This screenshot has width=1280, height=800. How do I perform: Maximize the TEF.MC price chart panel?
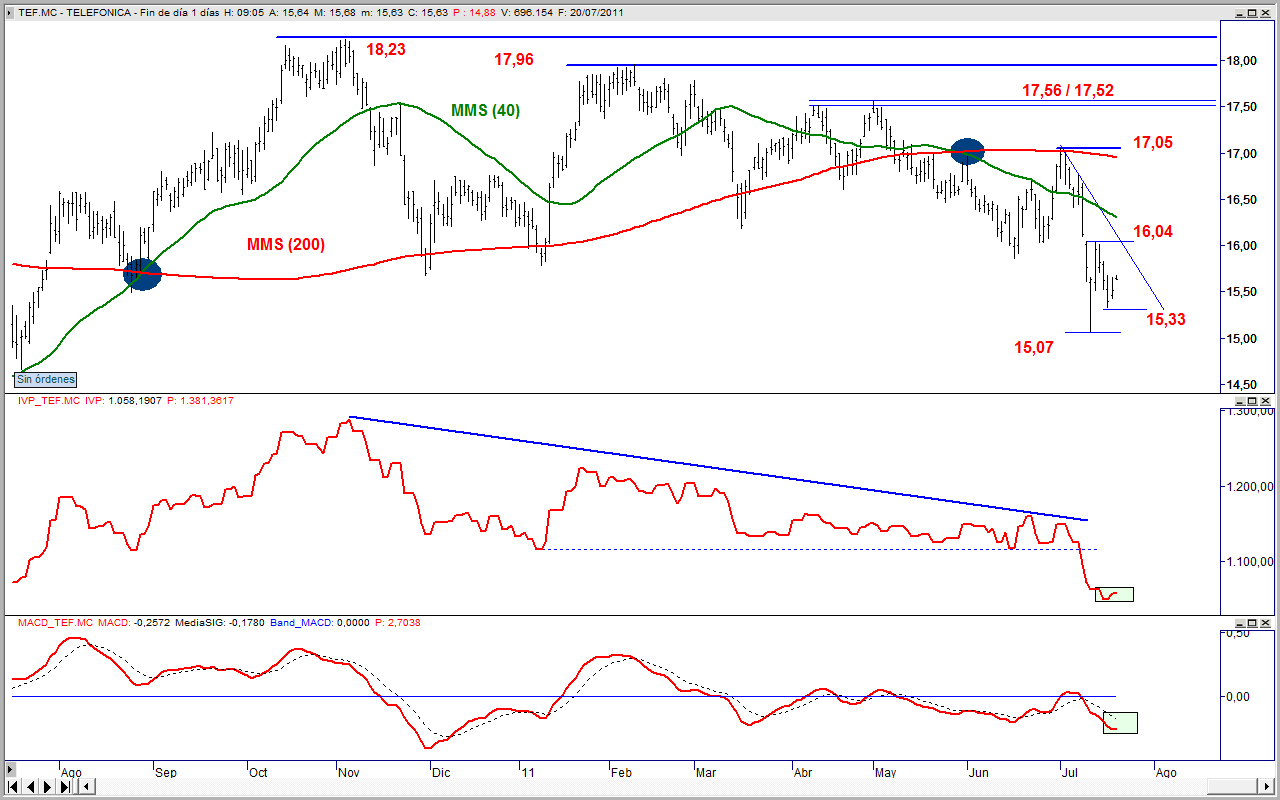click(1253, 12)
